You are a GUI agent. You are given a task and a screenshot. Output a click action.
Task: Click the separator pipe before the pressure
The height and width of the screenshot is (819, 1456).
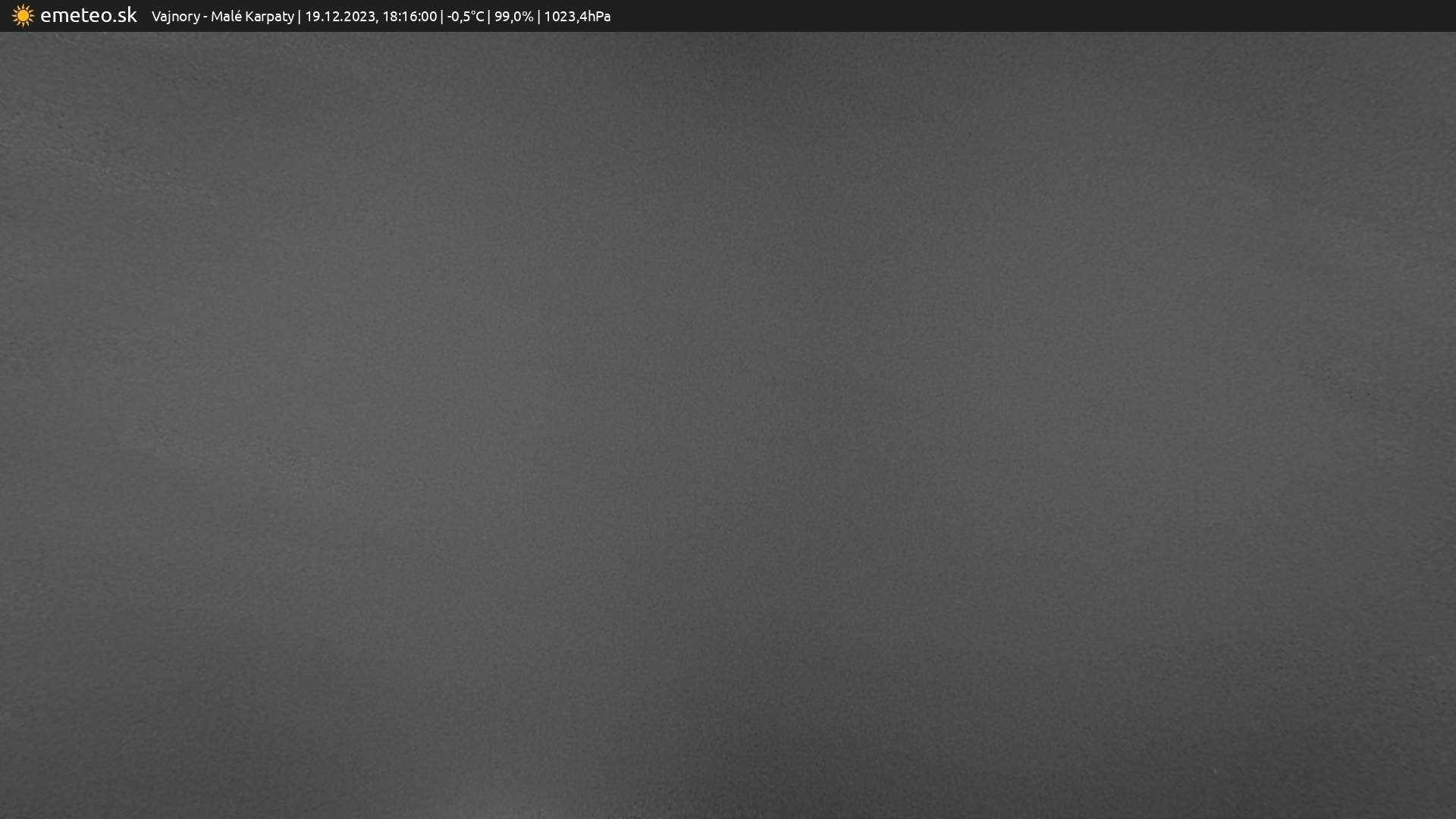coord(538,16)
